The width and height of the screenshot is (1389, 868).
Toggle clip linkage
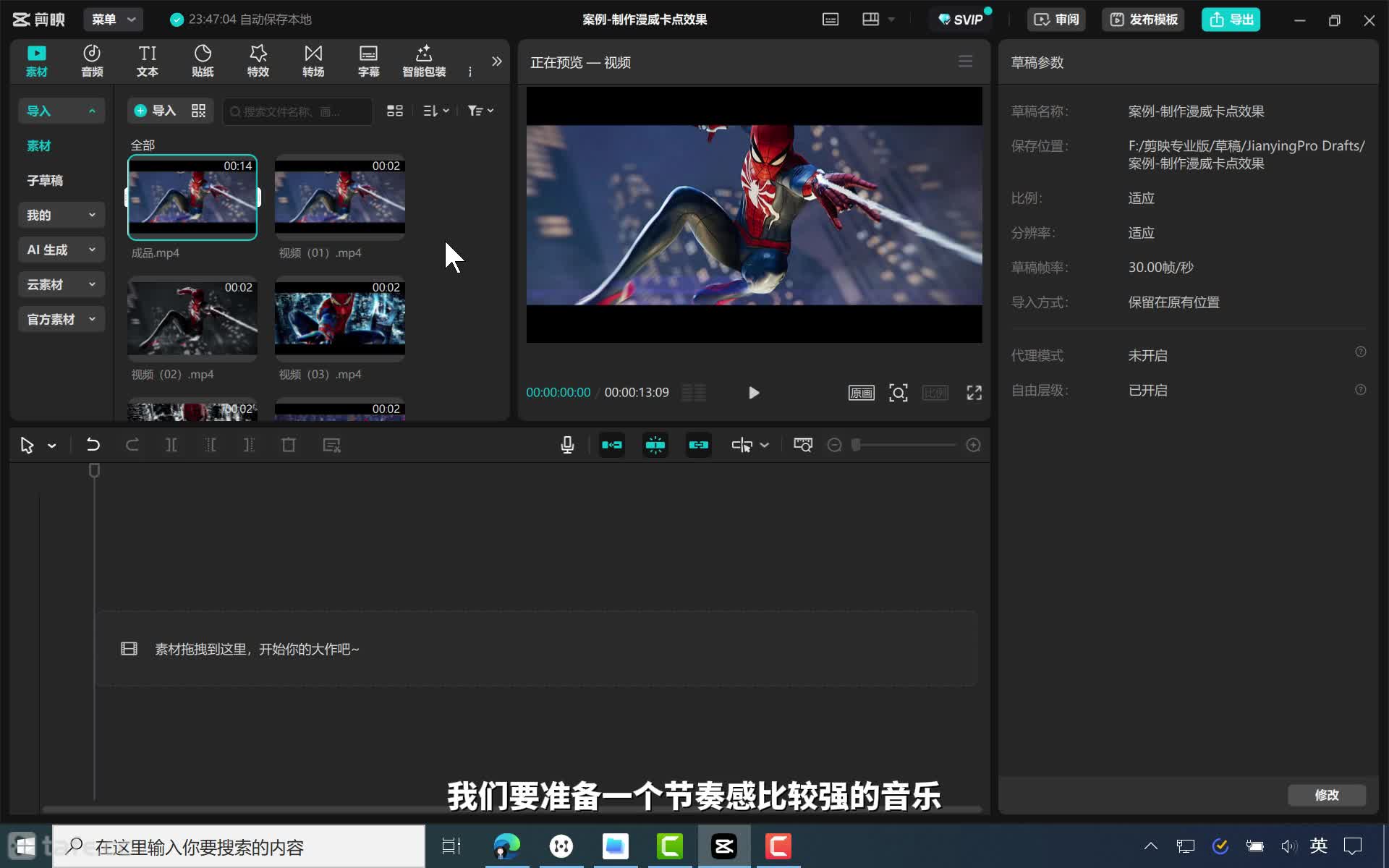pos(699,445)
